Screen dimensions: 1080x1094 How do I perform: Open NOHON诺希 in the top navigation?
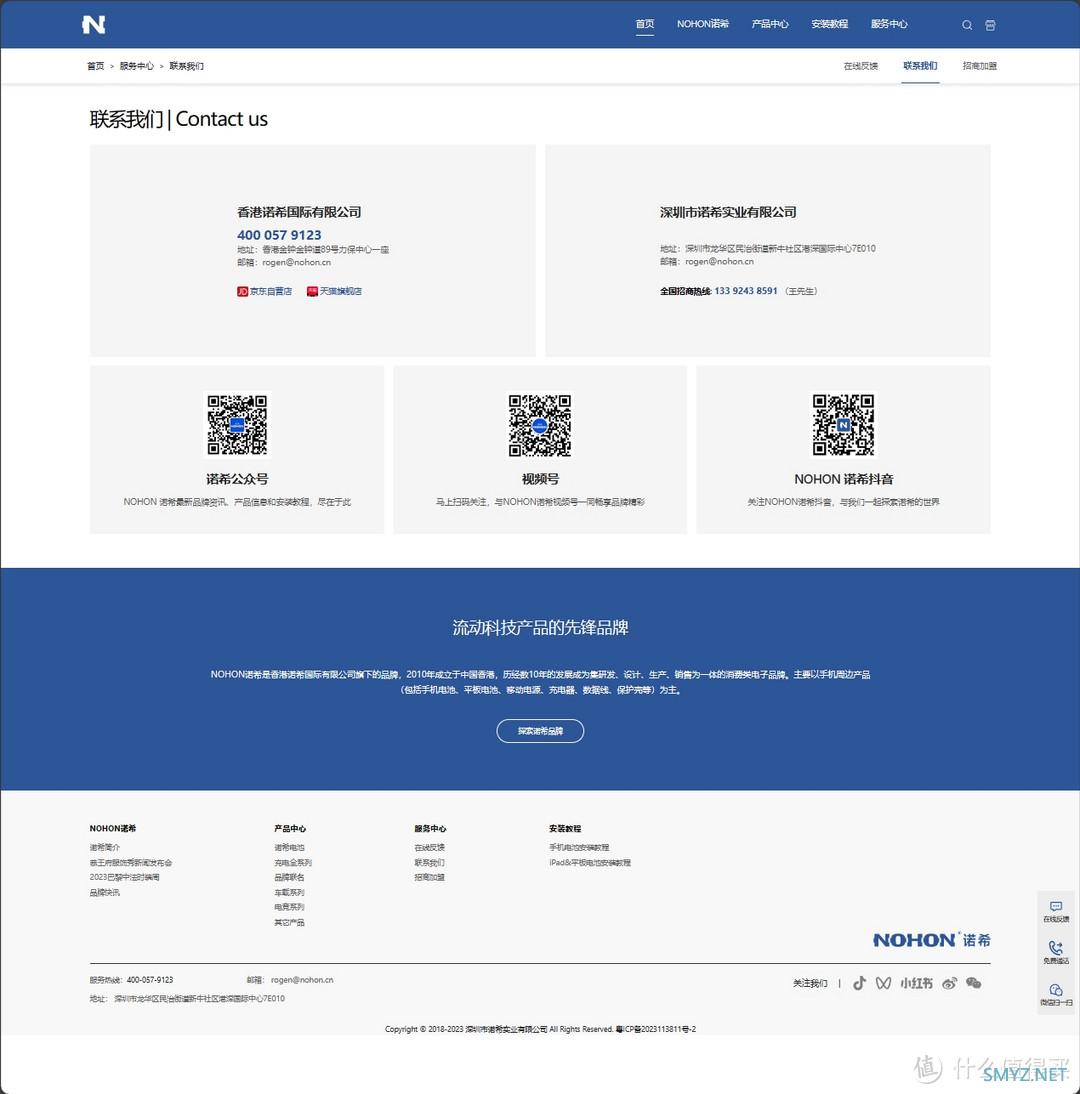[703, 24]
